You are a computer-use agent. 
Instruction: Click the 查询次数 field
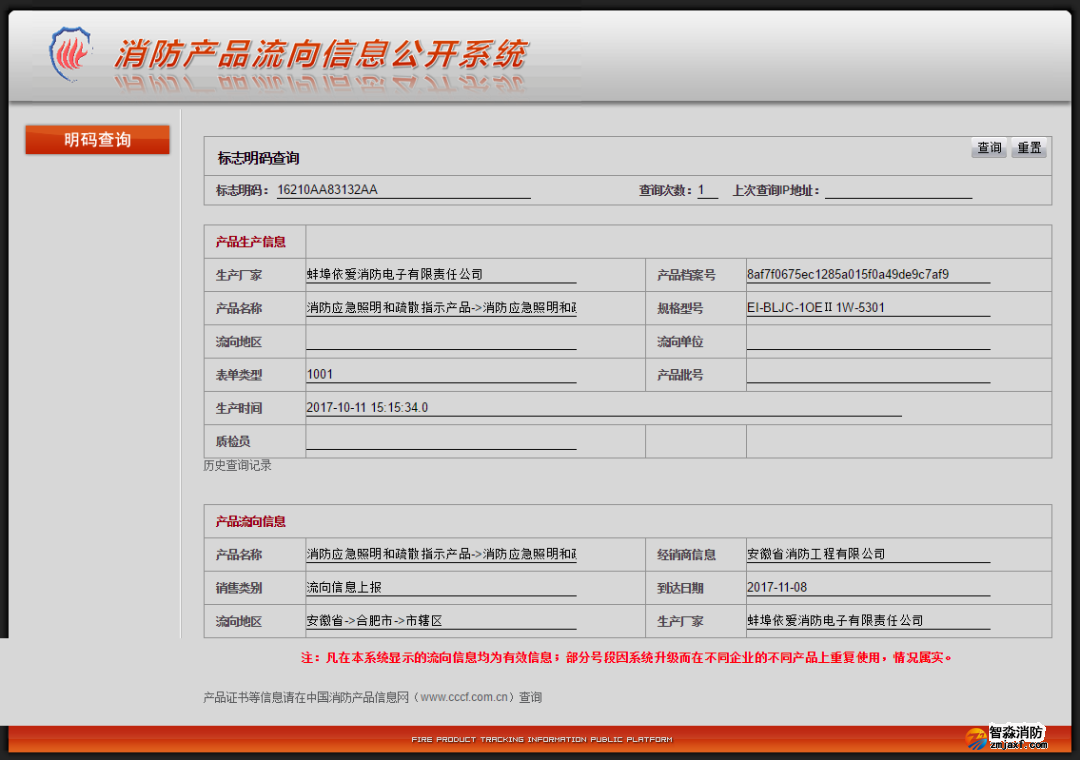click(707, 190)
